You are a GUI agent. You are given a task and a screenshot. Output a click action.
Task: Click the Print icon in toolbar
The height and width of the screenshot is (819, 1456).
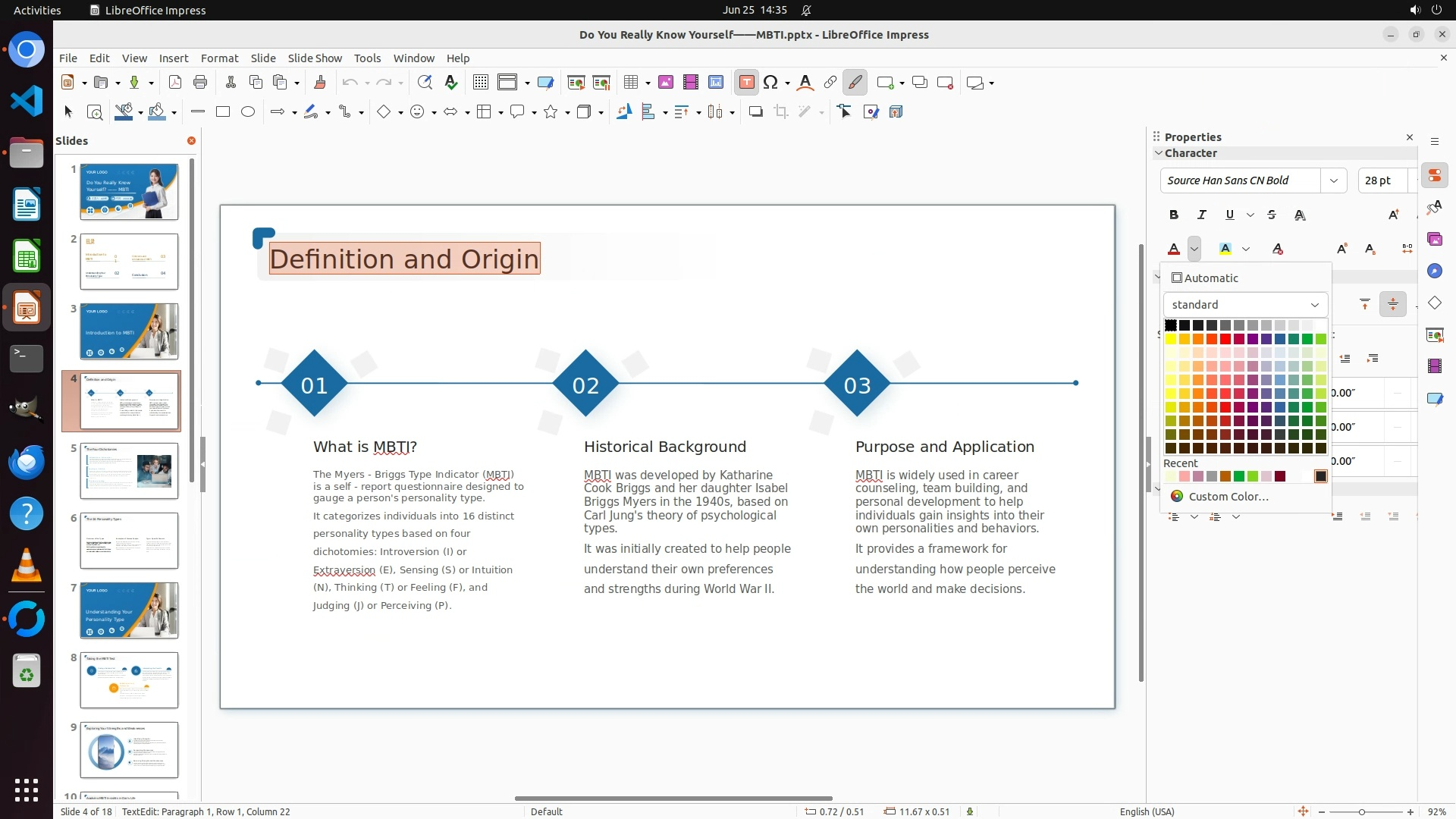point(200,83)
